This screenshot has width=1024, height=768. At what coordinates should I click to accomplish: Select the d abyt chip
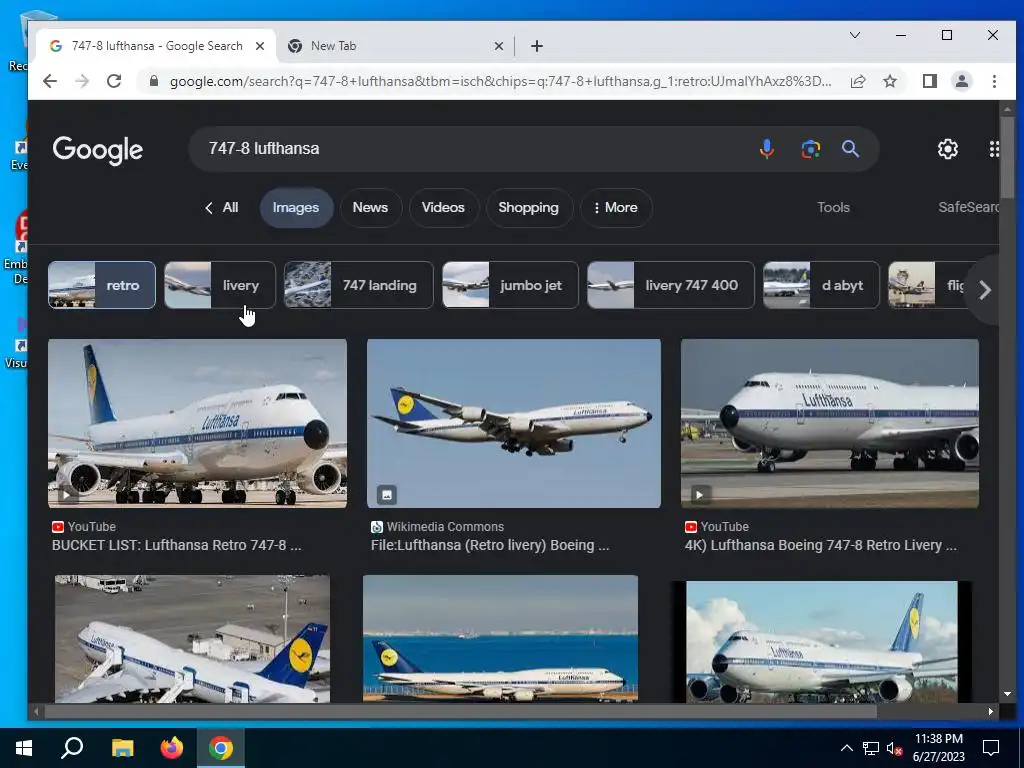click(821, 285)
